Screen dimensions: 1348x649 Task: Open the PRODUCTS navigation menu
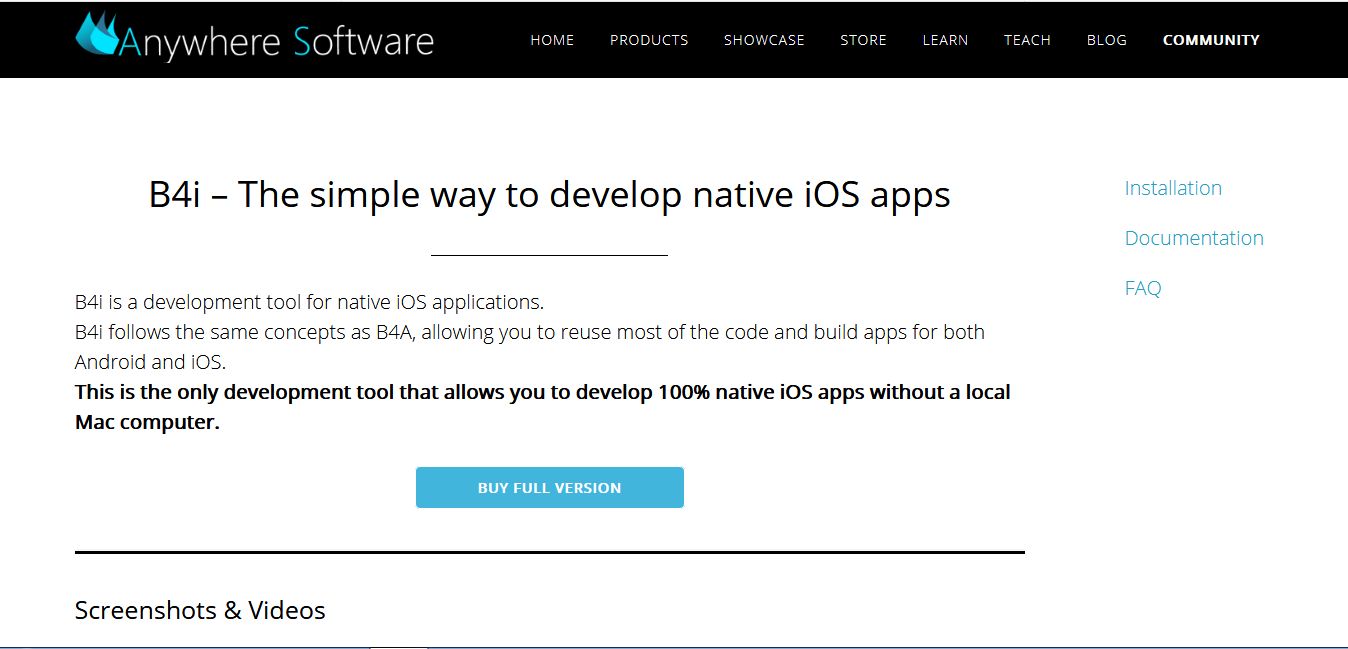[649, 40]
